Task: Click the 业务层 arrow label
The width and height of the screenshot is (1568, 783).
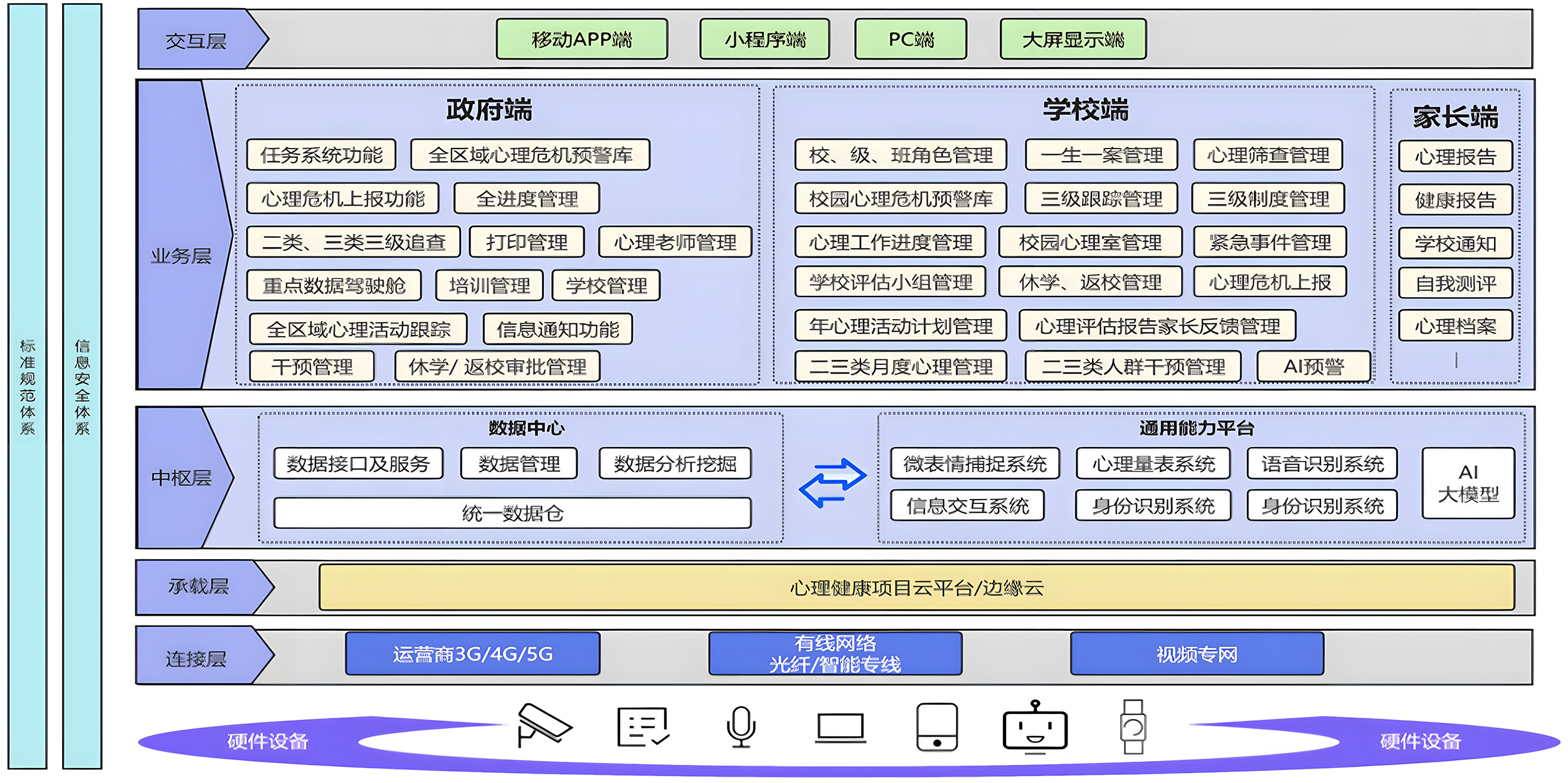Action: [x=181, y=256]
